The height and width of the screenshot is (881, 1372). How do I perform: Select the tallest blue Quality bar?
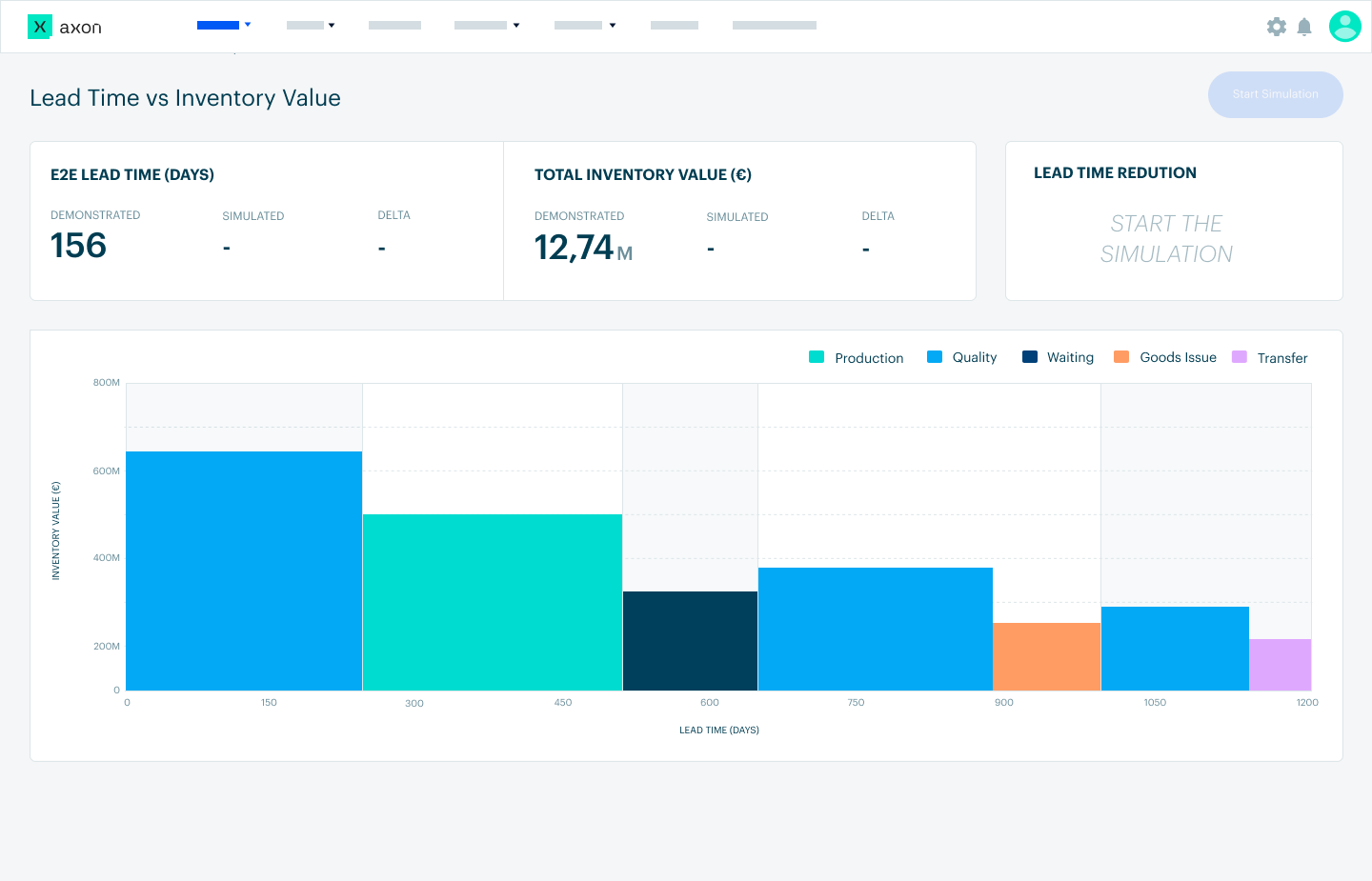click(x=244, y=571)
